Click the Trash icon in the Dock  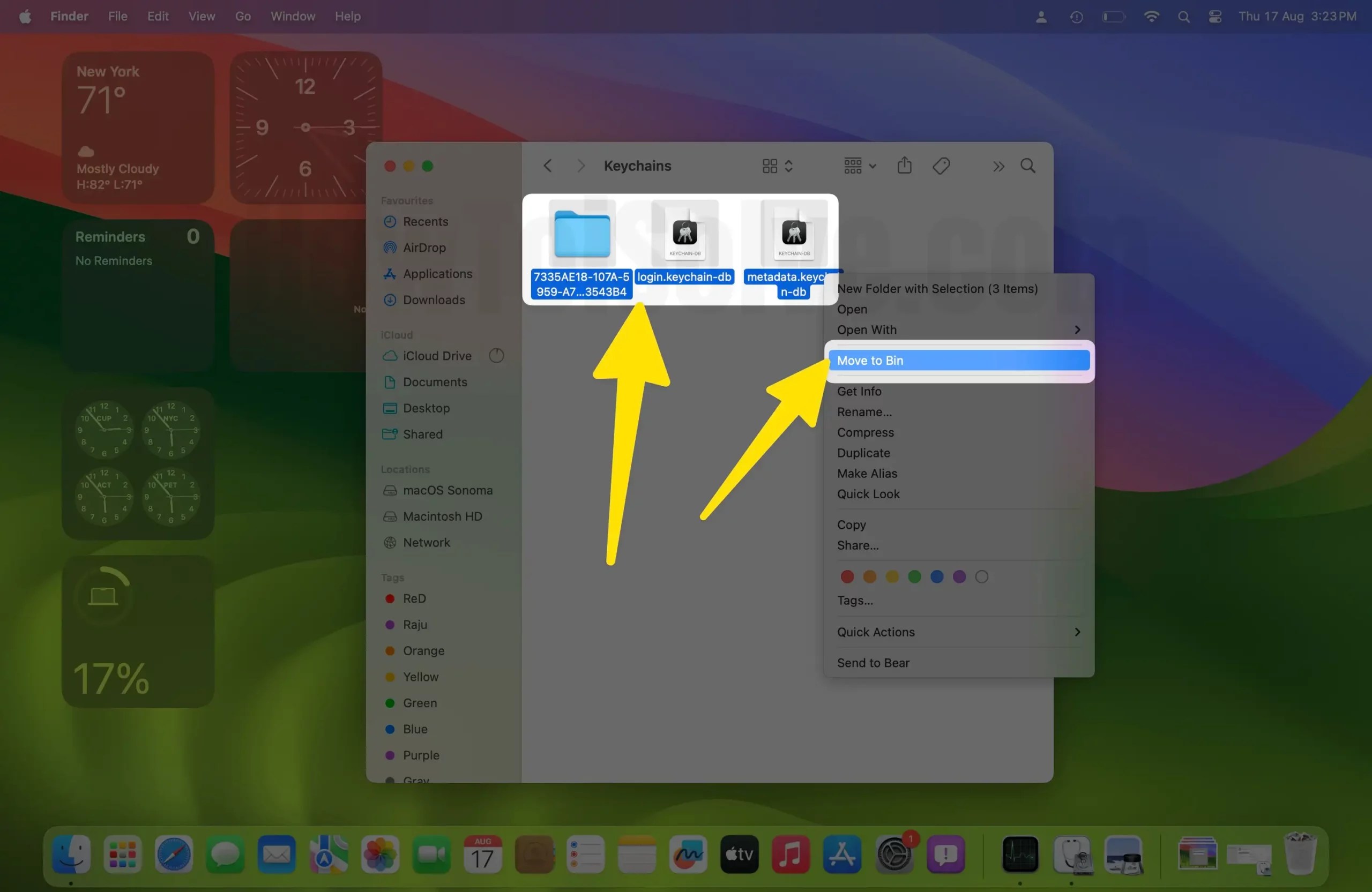point(1301,855)
